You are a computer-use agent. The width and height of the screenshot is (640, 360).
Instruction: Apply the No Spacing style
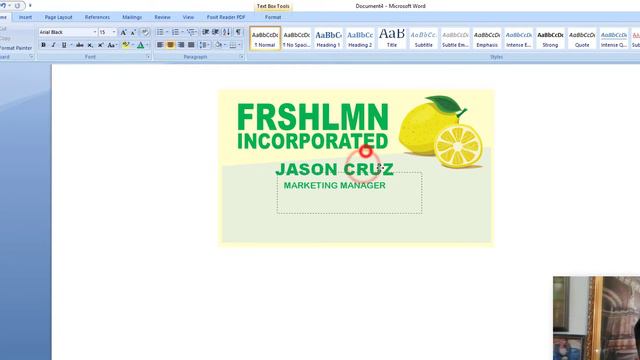pos(297,39)
